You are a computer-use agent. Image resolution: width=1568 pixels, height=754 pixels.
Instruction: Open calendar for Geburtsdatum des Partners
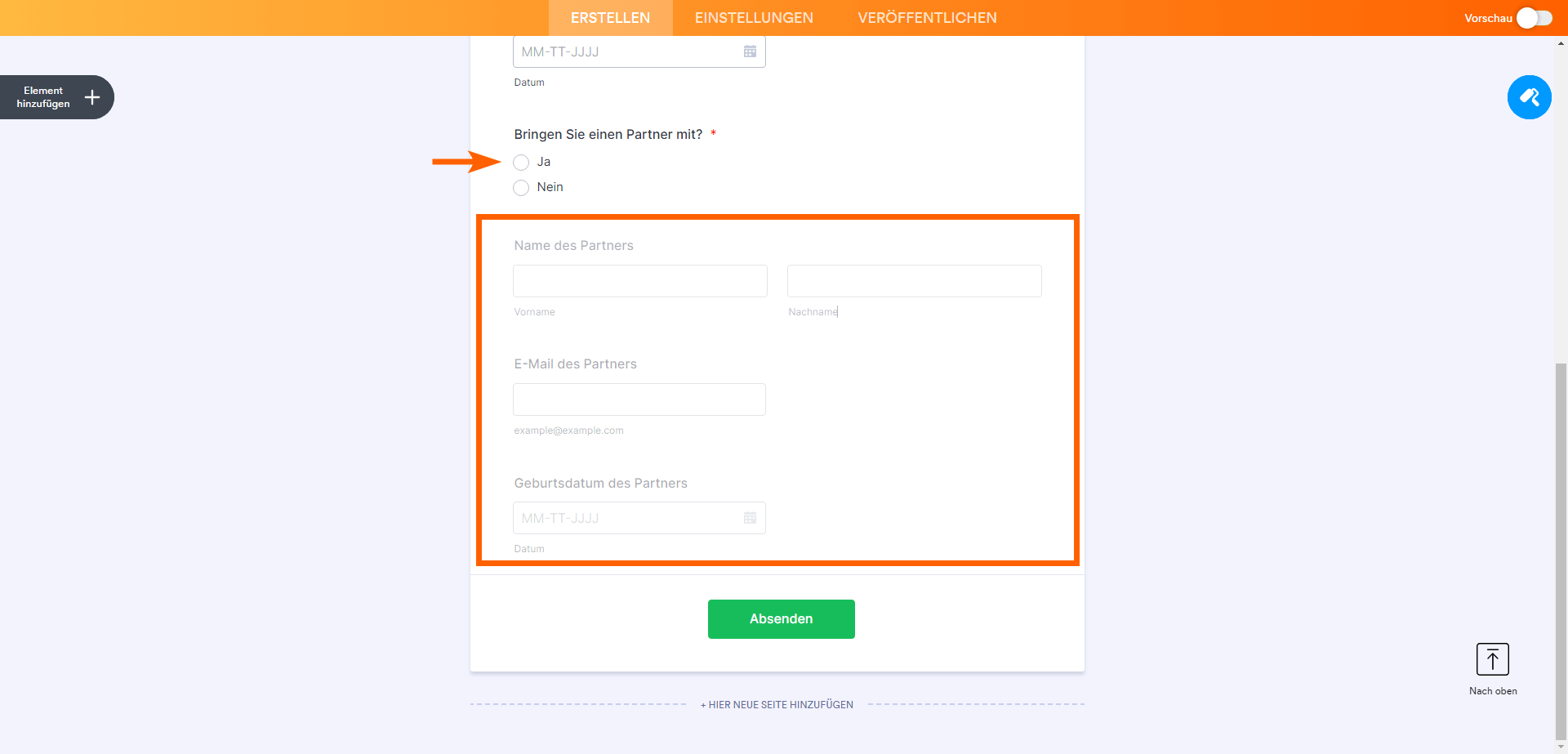click(750, 518)
